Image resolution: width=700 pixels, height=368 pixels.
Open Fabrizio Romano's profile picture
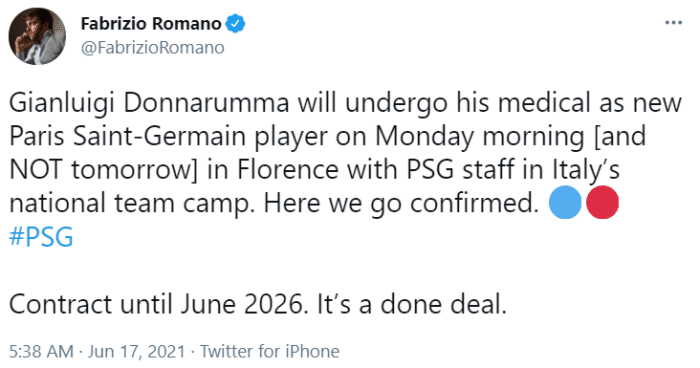coord(37,36)
